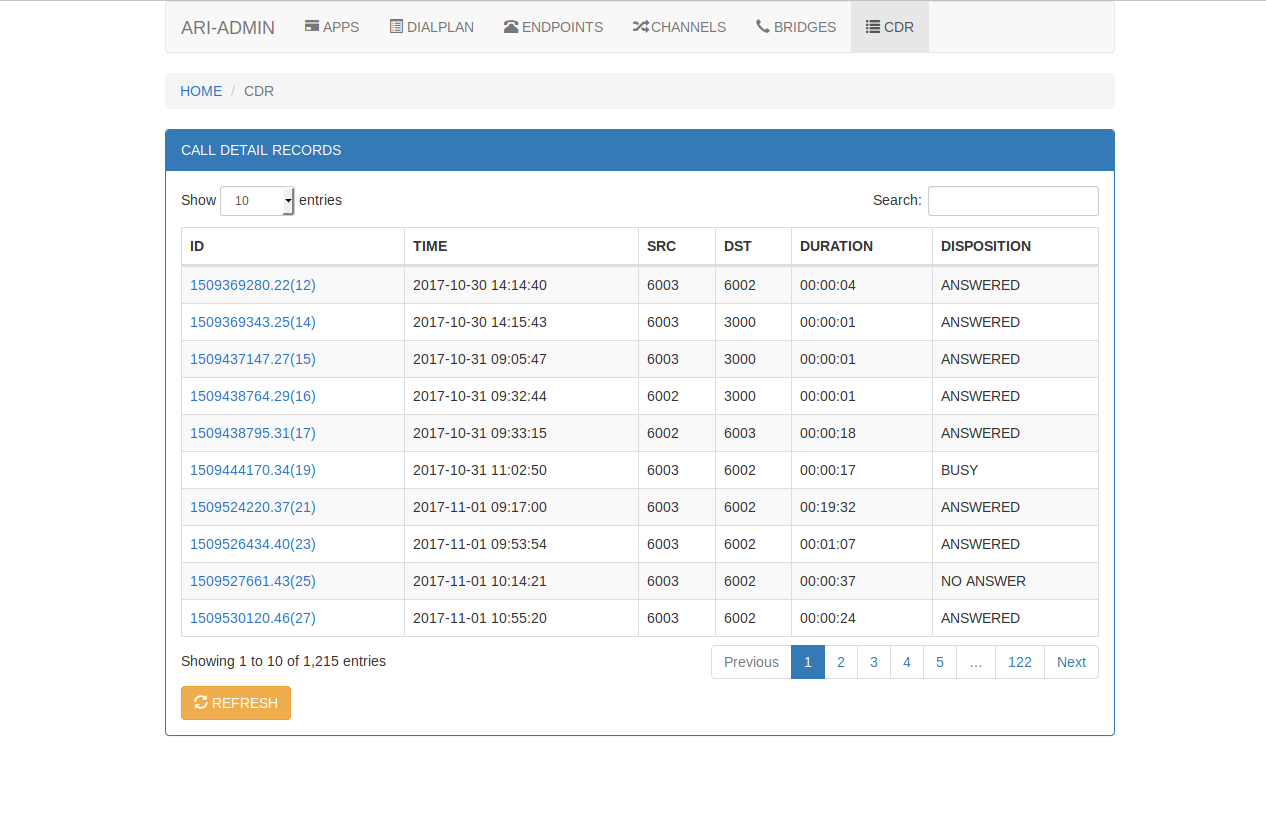Viewport: 1266px width, 823px height.
Task: Sort table by TIME column header
Action: click(x=521, y=246)
